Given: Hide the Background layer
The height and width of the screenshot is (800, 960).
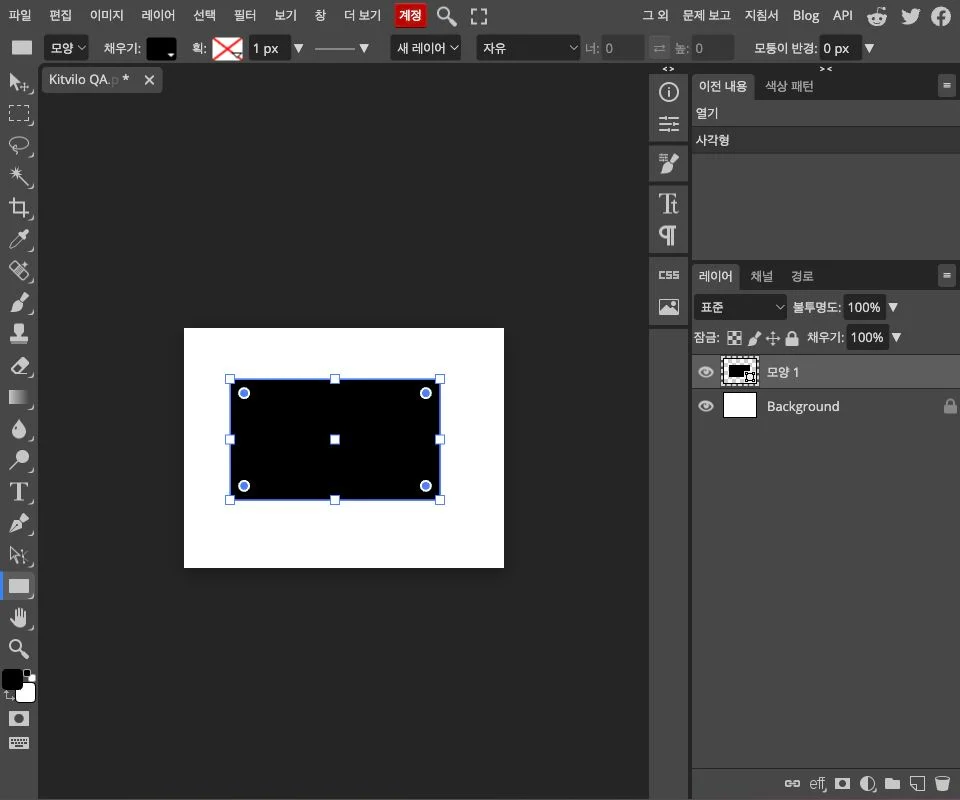Looking at the screenshot, I should [x=705, y=406].
